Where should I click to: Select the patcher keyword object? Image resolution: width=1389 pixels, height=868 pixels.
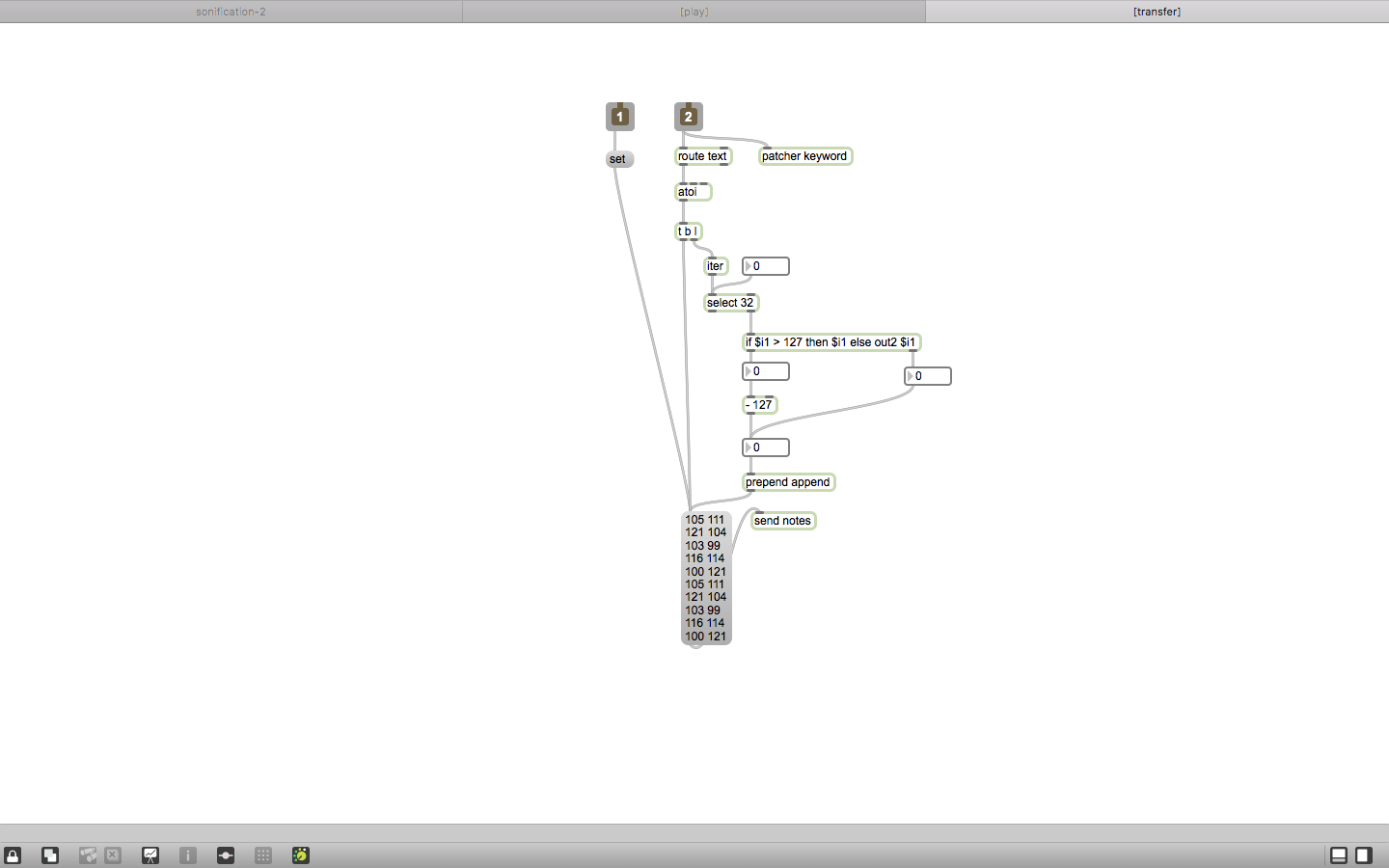click(805, 156)
